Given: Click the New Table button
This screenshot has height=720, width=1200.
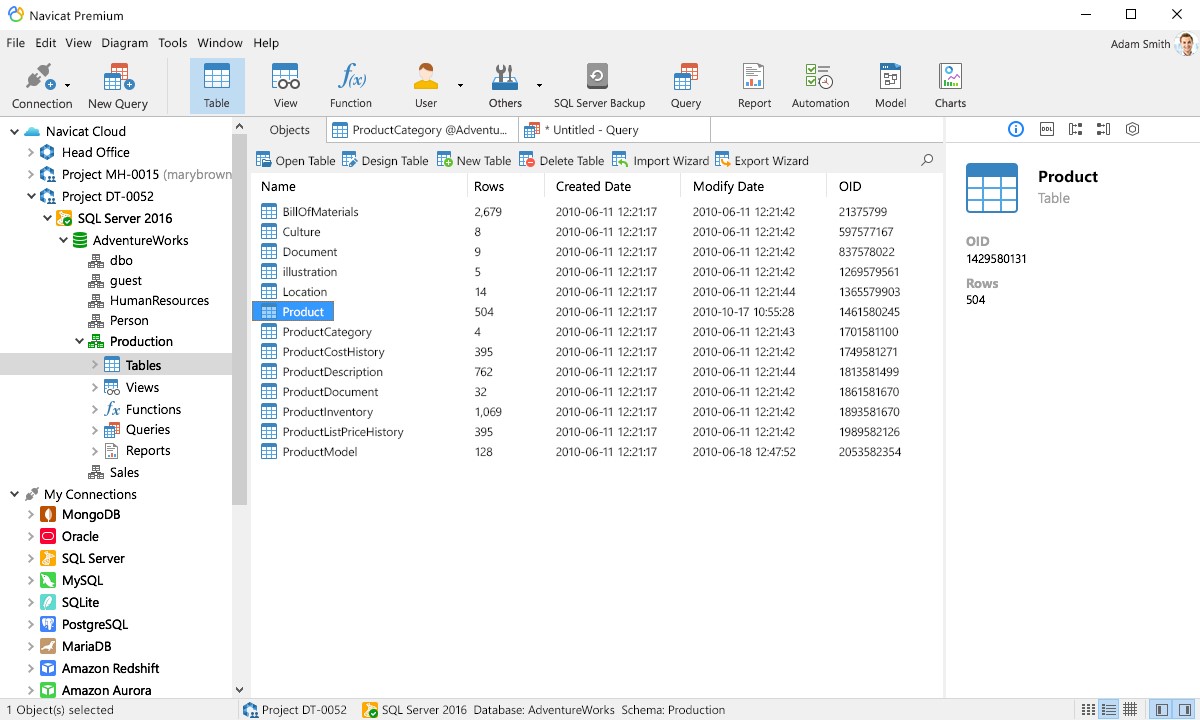Looking at the screenshot, I should (x=474, y=160).
